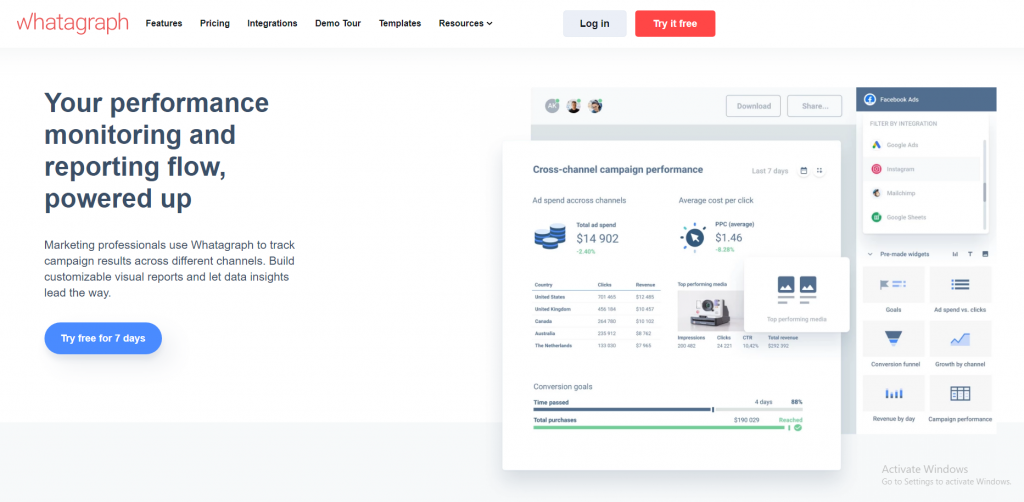Click the coins stack ad spend icon
Viewport: 1024px width, 502px height.
click(550, 236)
